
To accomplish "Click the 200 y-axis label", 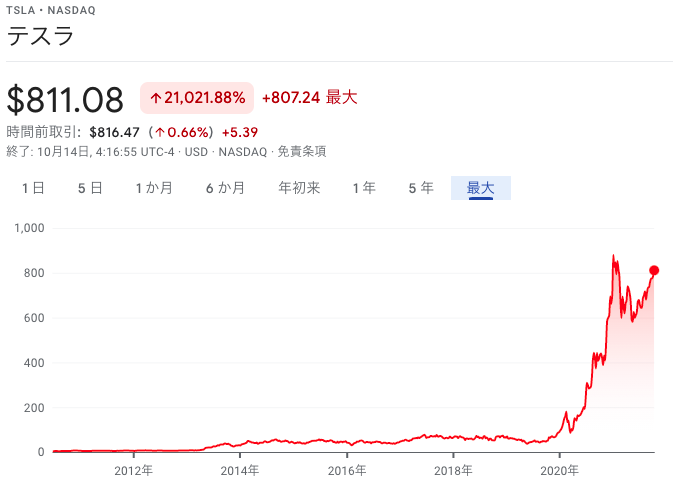I will click(34, 408).
